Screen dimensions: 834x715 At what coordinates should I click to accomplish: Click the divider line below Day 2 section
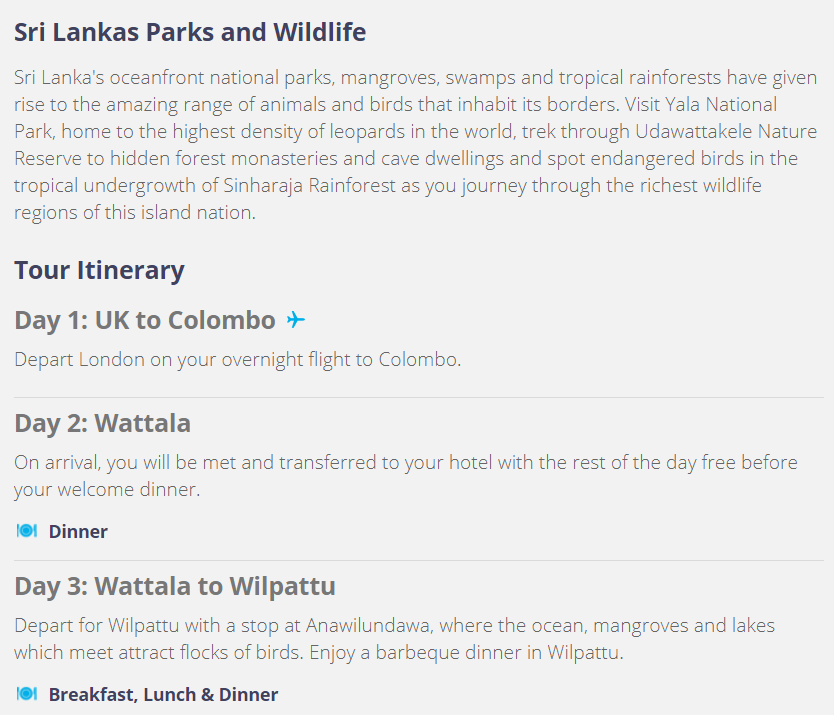419,560
